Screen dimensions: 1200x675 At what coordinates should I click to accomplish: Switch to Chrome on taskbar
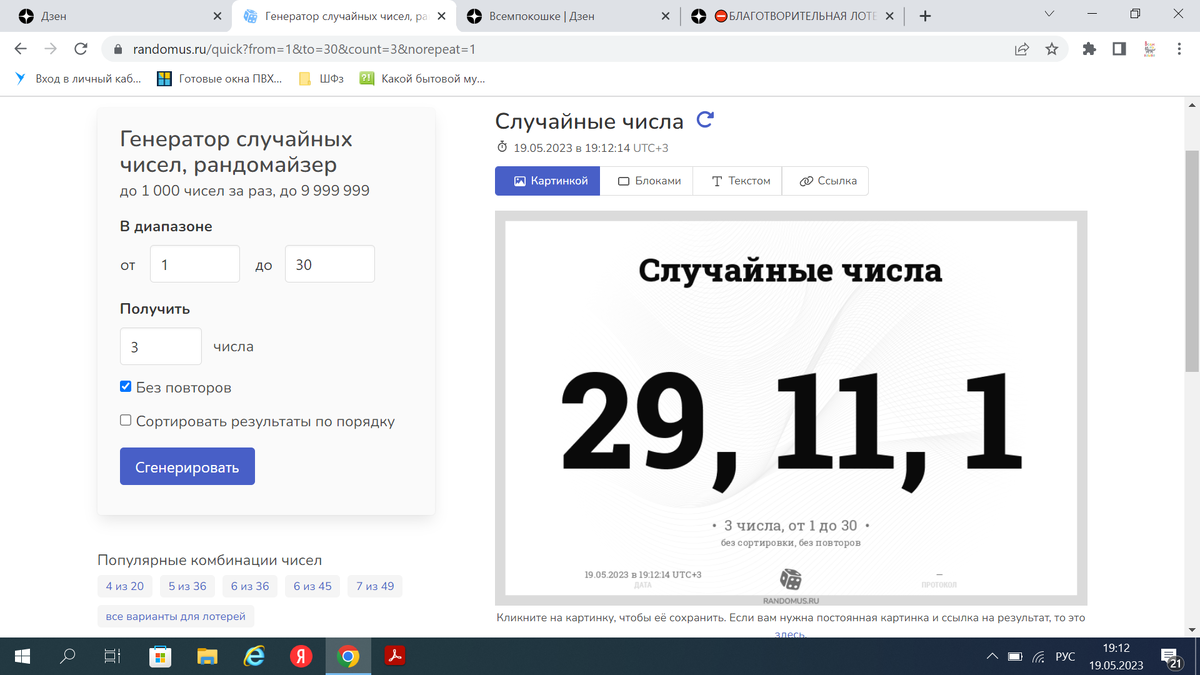pos(348,656)
